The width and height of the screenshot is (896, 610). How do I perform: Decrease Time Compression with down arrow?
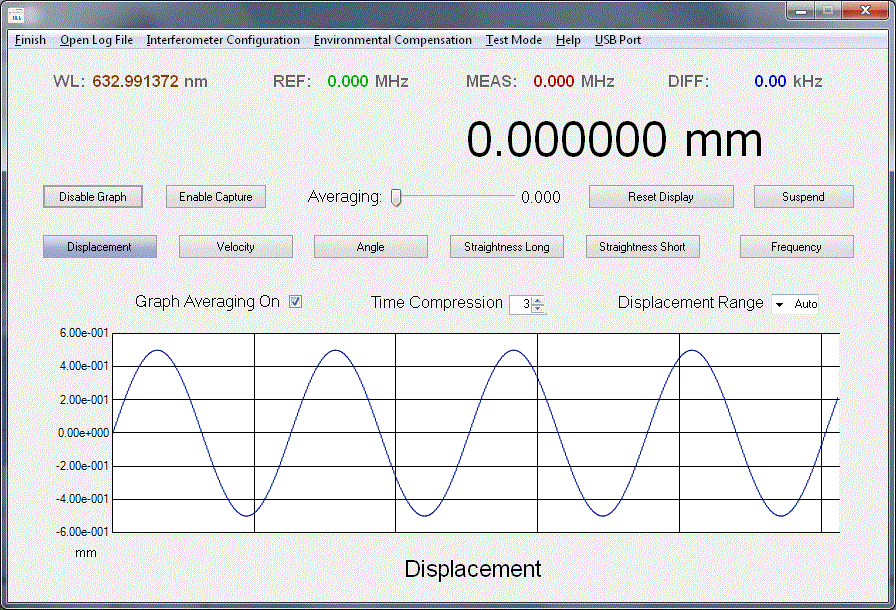click(538, 308)
